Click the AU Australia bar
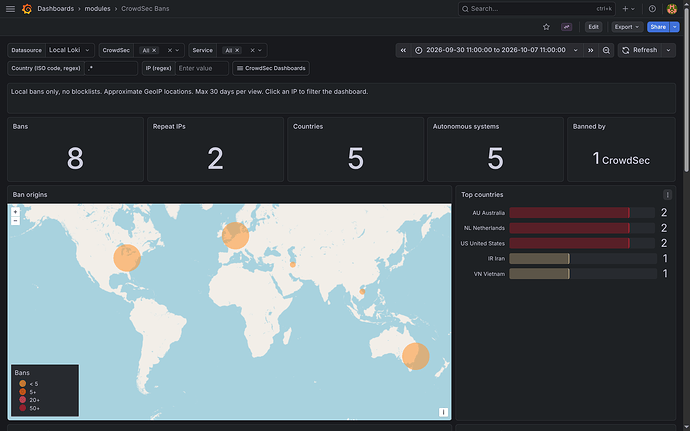The height and width of the screenshot is (431, 690). (569, 213)
